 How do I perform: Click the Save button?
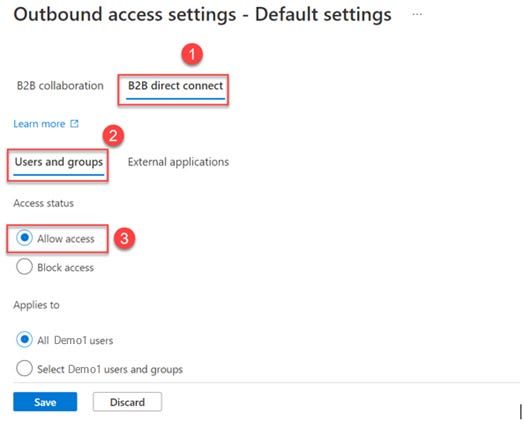[x=45, y=402]
